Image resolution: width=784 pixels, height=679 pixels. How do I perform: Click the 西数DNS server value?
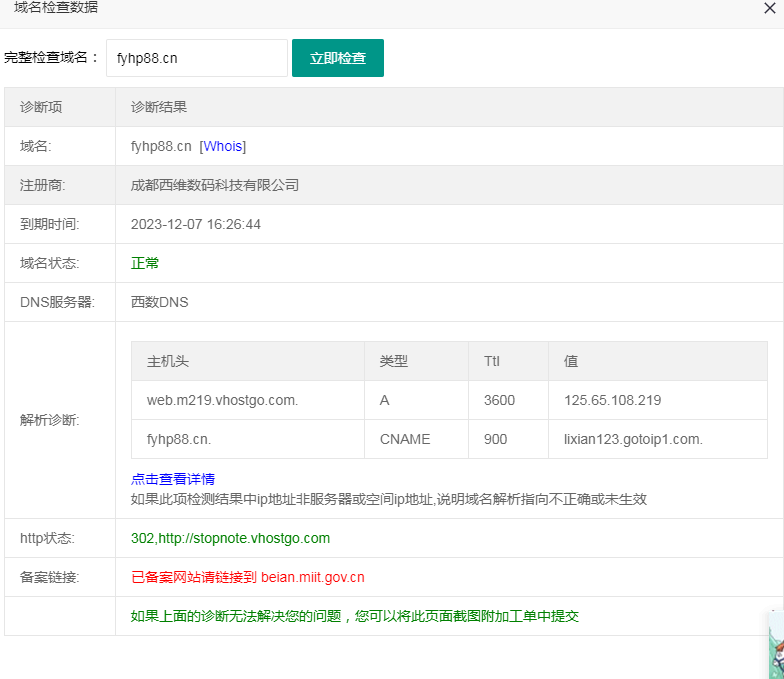pyautogui.click(x=159, y=302)
